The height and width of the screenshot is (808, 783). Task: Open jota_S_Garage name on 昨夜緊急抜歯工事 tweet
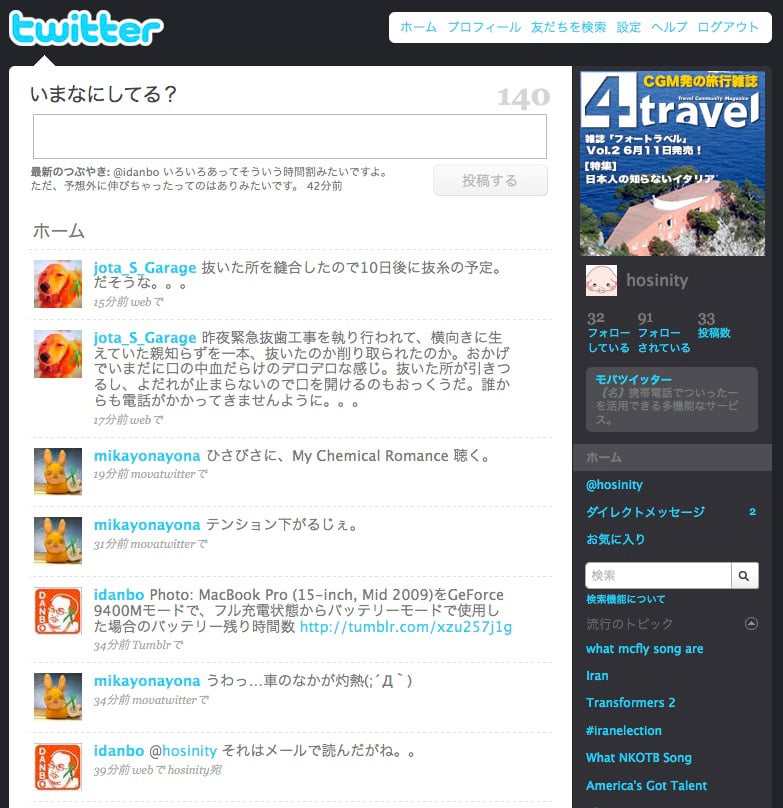point(145,338)
